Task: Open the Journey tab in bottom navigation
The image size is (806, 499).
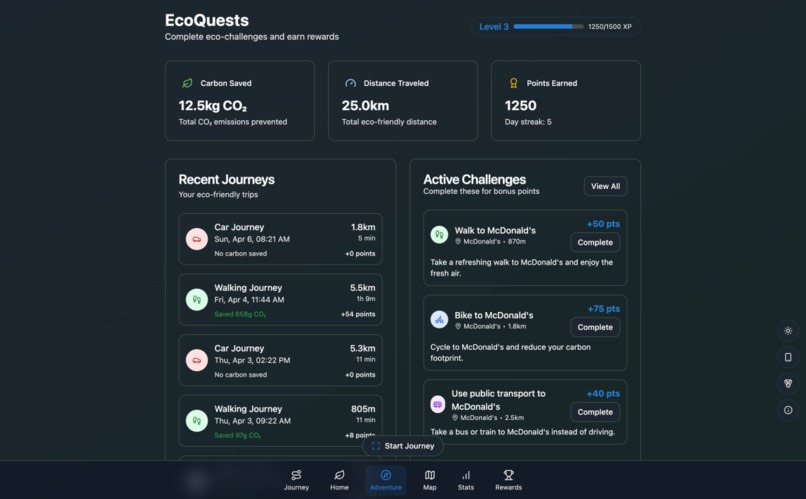Action: tap(297, 480)
